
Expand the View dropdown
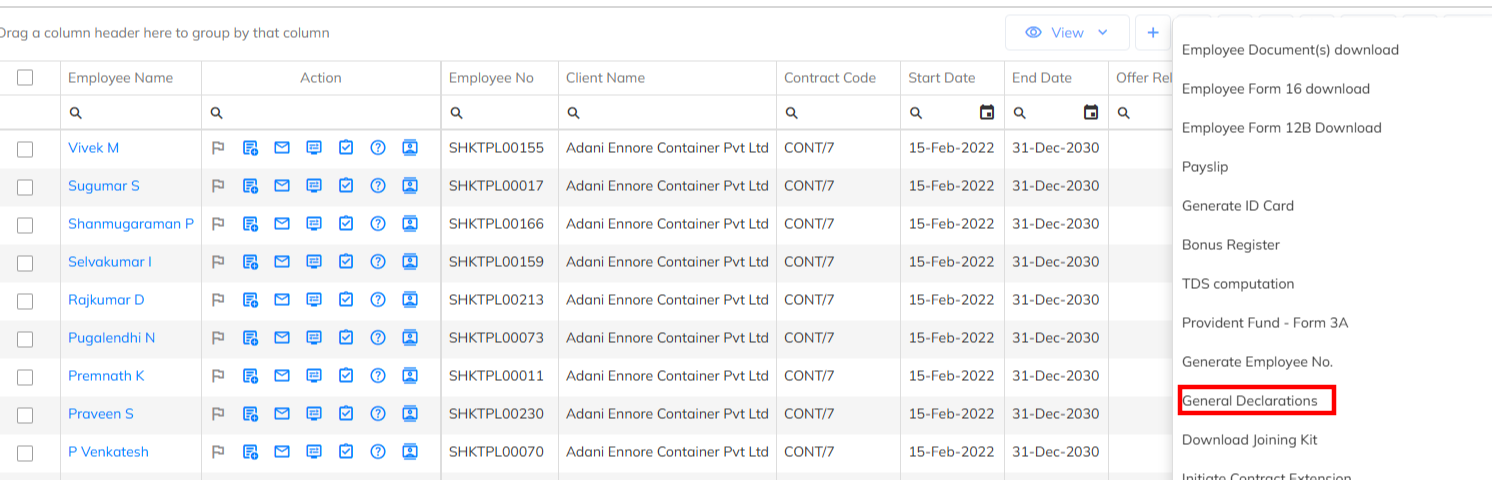tap(1067, 33)
